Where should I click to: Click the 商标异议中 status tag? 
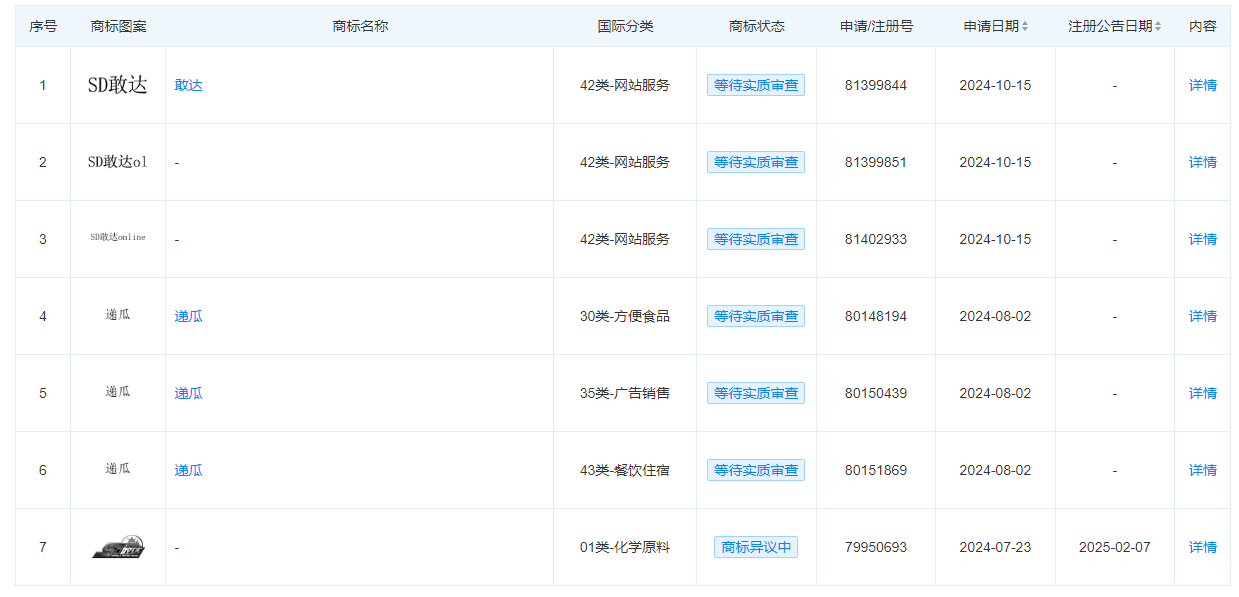(x=756, y=547)
